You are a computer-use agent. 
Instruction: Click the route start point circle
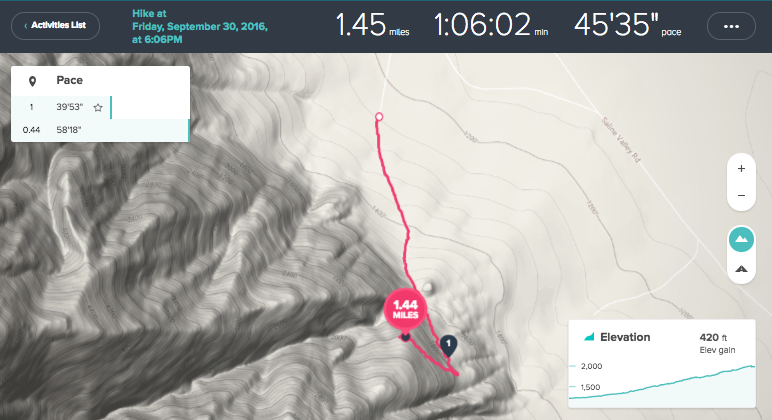(x=379, y=117)
